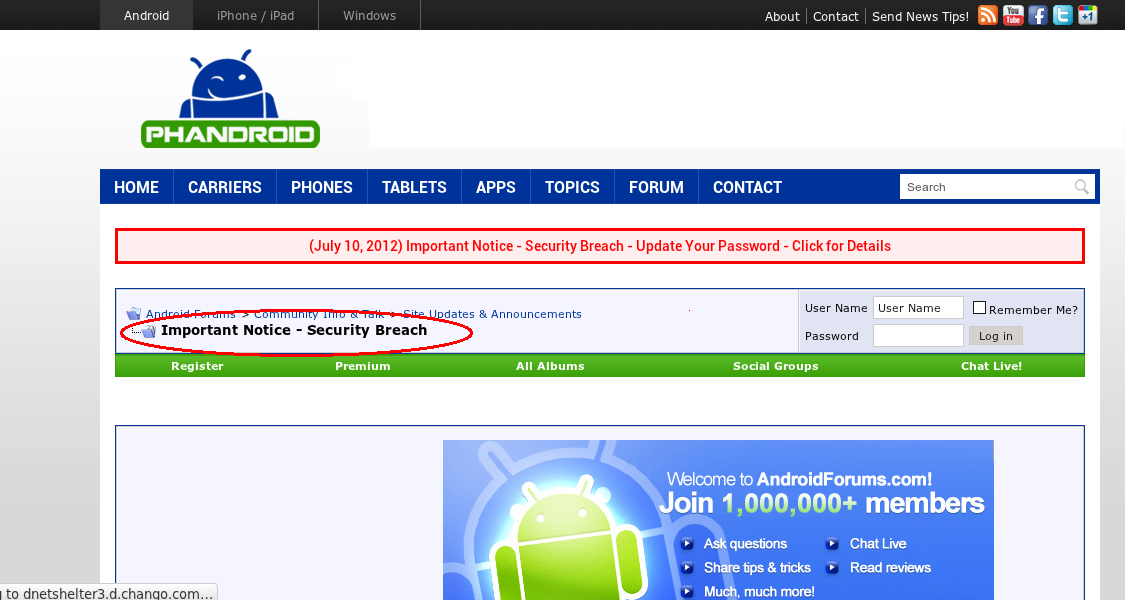1125x600 pixels.
Task: Open the PHONES menu item
Action: (321, 187)
